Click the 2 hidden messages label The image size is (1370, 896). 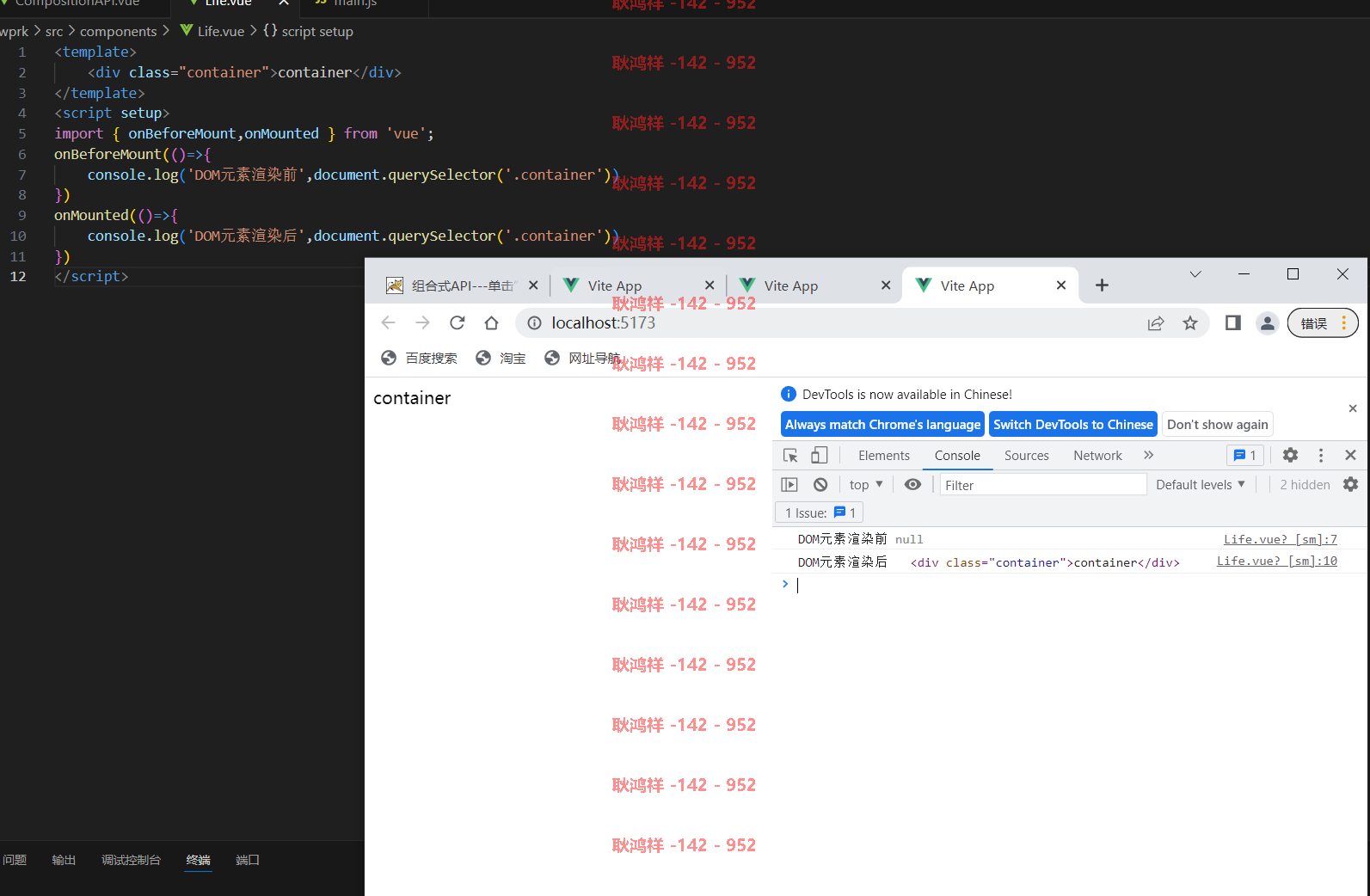1305,485
